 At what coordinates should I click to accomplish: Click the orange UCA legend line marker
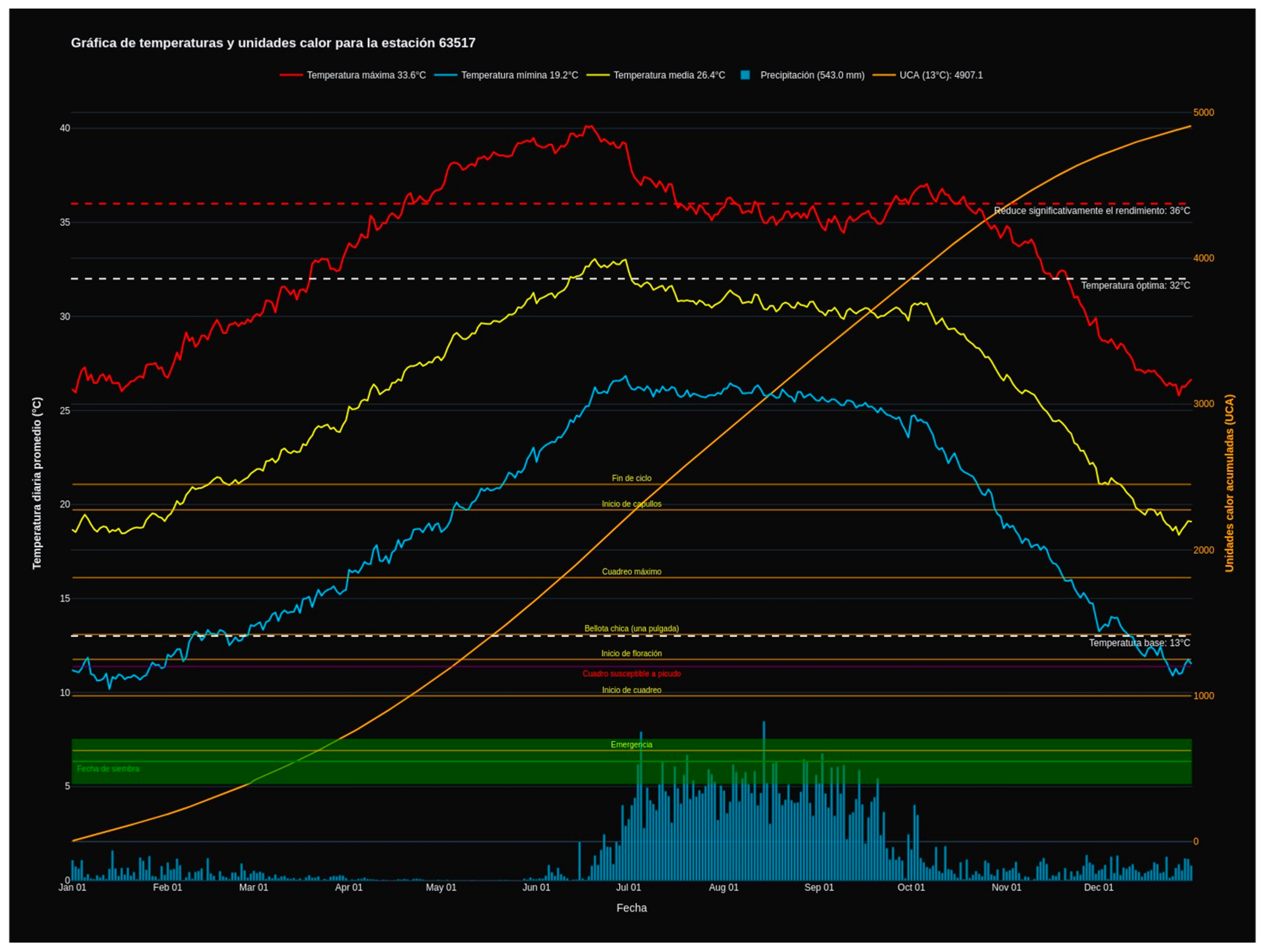click(884, 75)
